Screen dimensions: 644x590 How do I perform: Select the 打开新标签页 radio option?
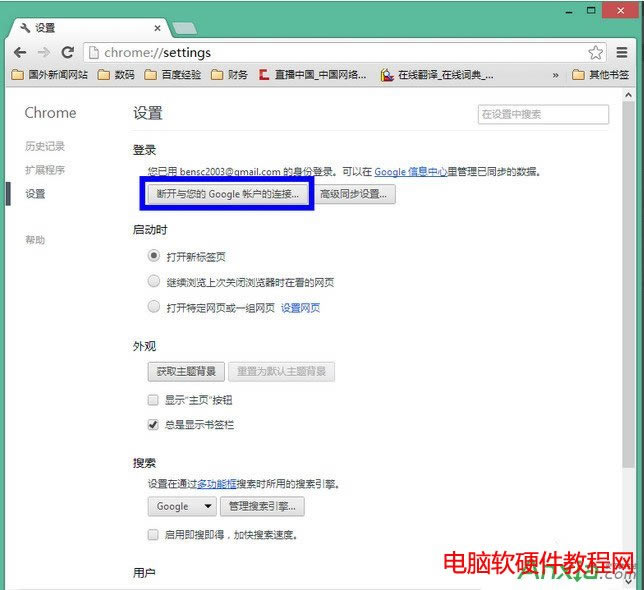pyautogui.click(x=154, y=256)
